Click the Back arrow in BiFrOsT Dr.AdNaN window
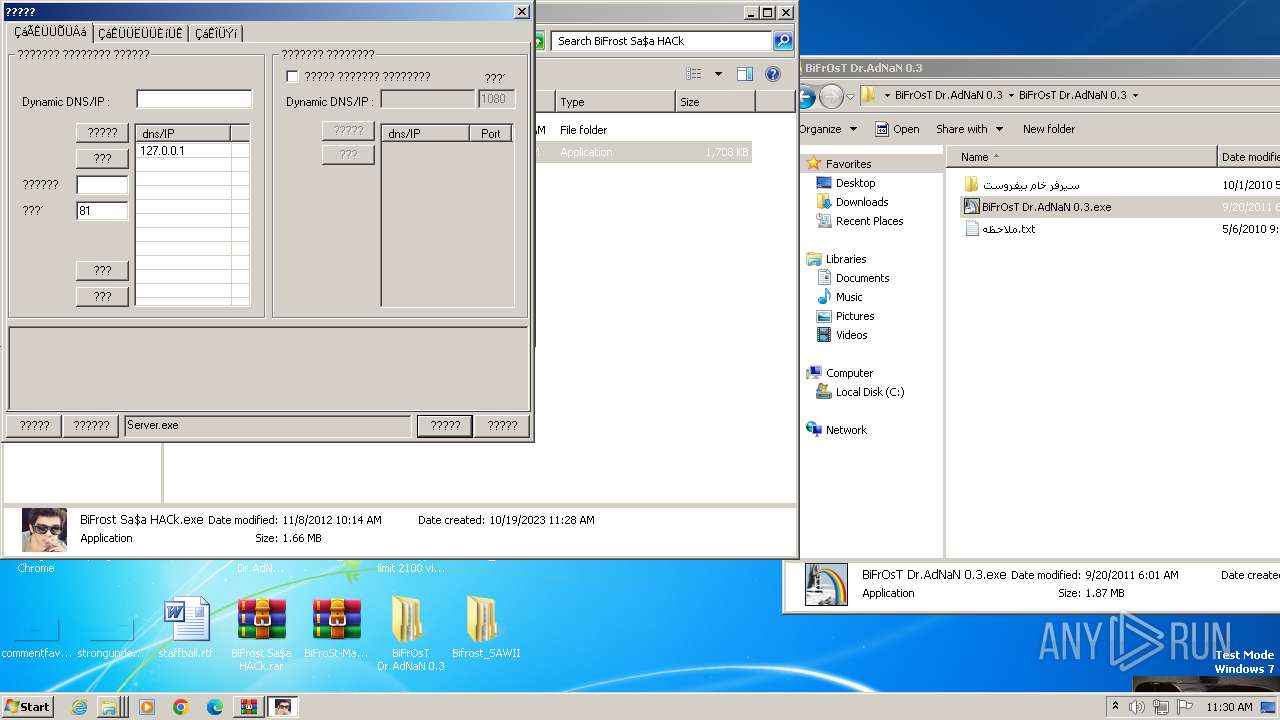Viewport: 1280px width, 720px height. pos(807,96)
